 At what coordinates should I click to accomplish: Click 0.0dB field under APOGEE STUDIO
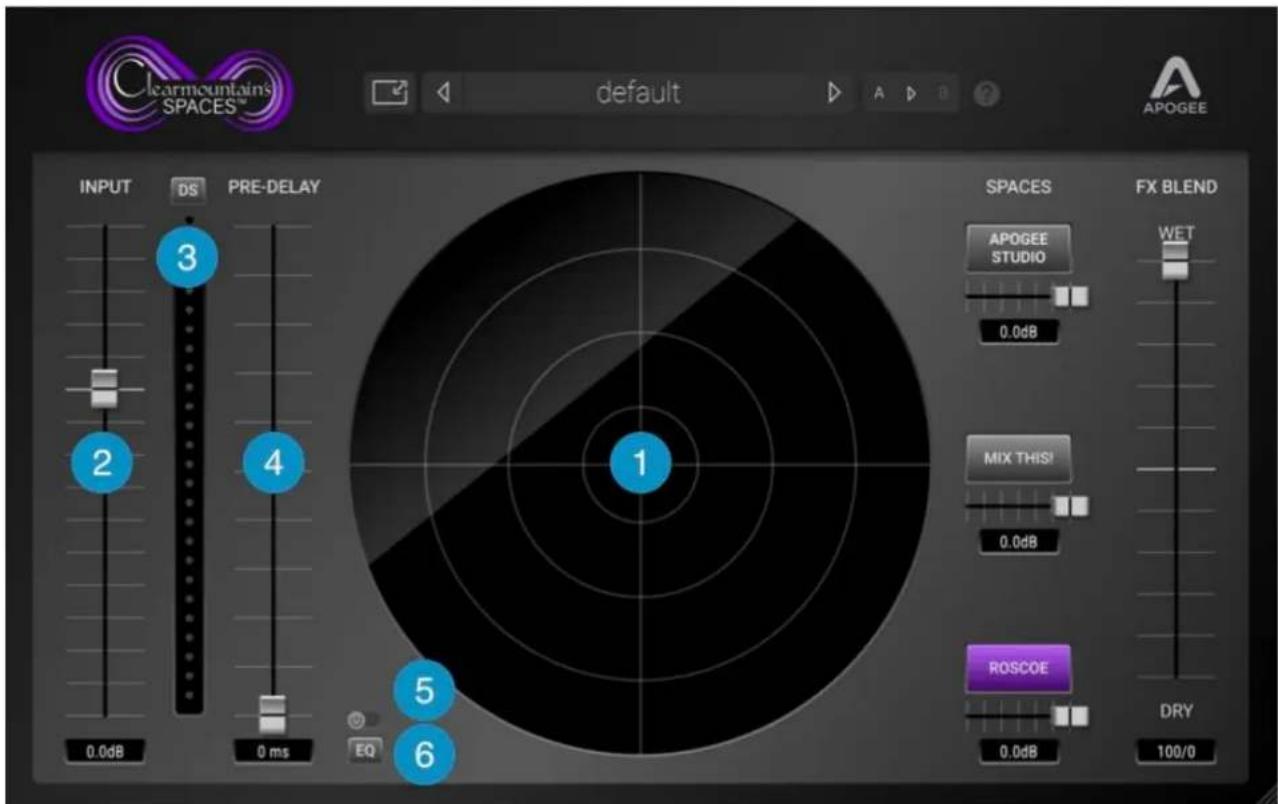pyautogui.click(x=1019, y=332)
